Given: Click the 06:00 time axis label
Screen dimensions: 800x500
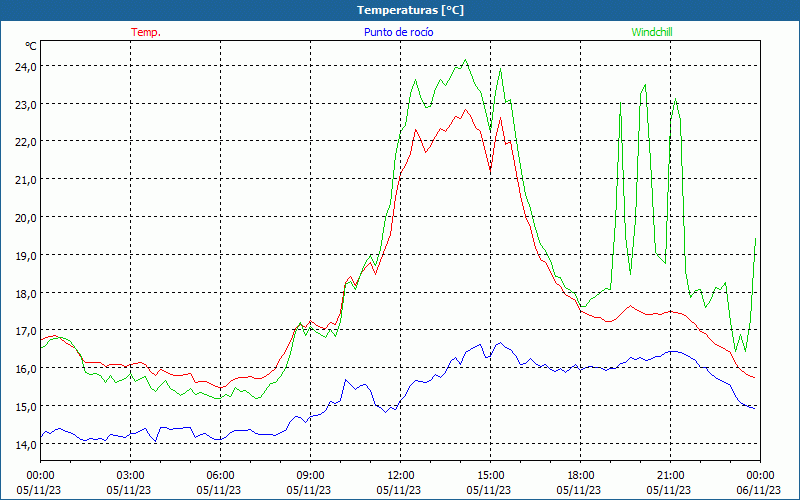Looking at the screenshot, I should (x=220, y=476).
